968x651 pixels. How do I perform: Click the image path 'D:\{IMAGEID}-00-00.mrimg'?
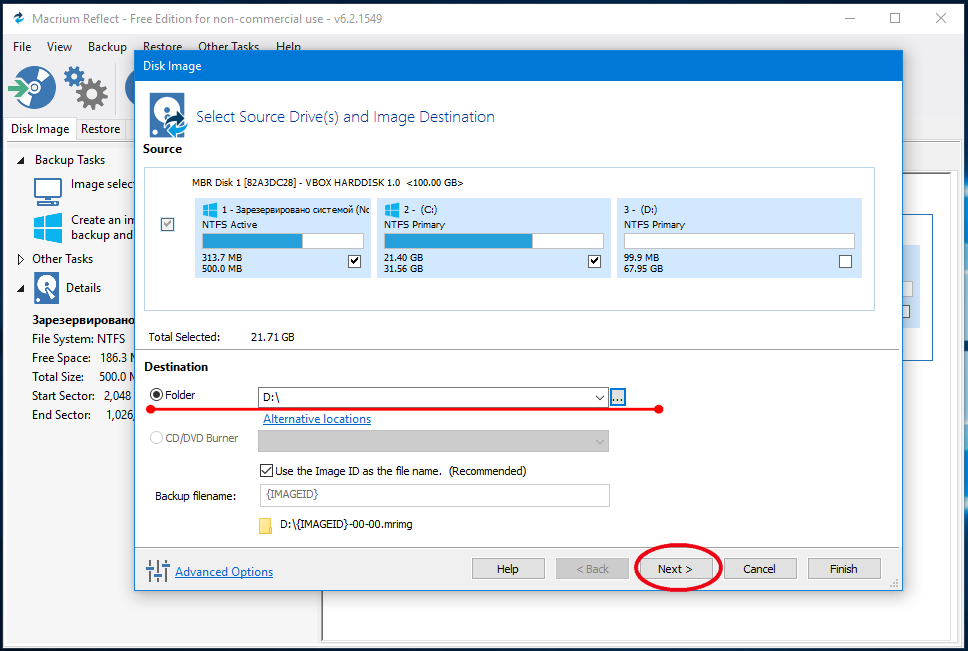346,525
